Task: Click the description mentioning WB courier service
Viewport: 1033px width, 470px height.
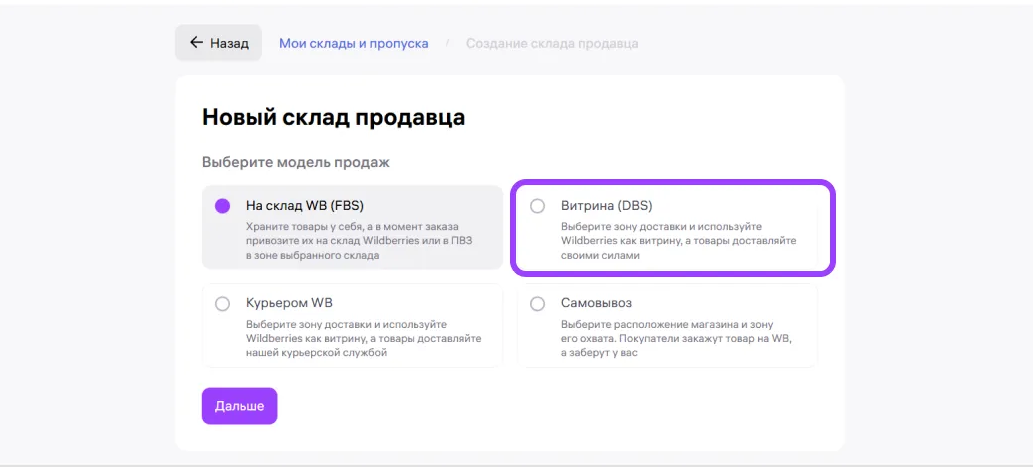Action: pos(363,339)
